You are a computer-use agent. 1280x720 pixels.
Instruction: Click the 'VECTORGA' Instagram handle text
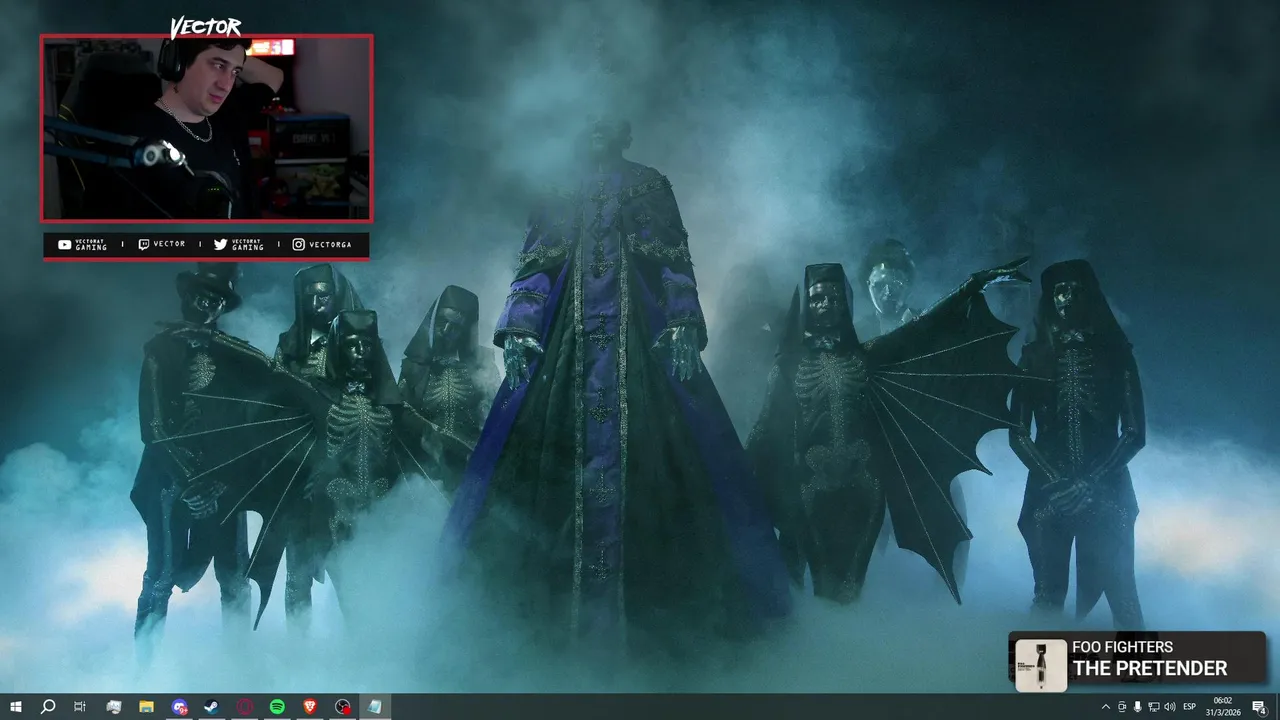tap(330, 245)
